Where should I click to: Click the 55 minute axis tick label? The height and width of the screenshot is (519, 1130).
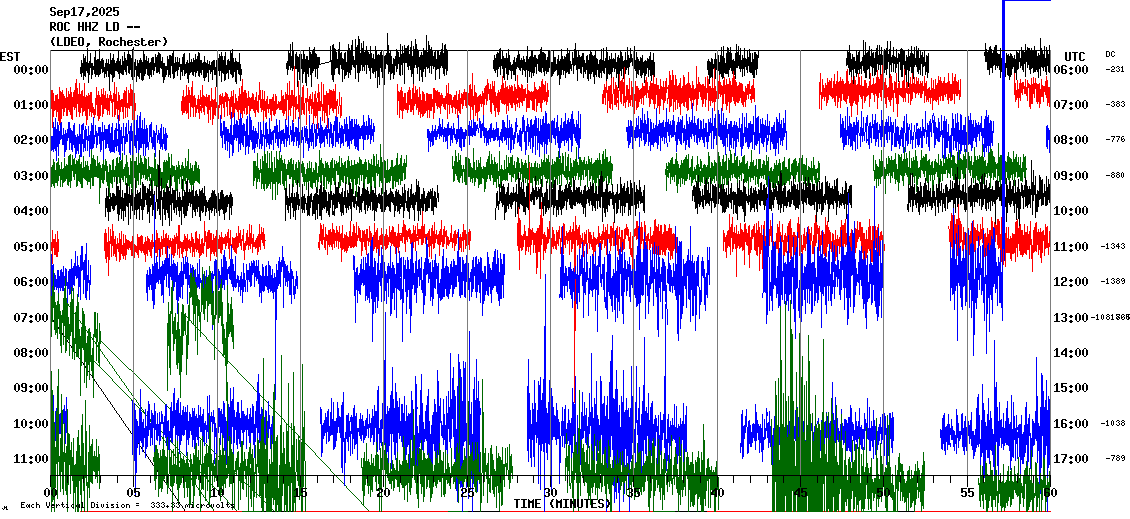[967, 493]
